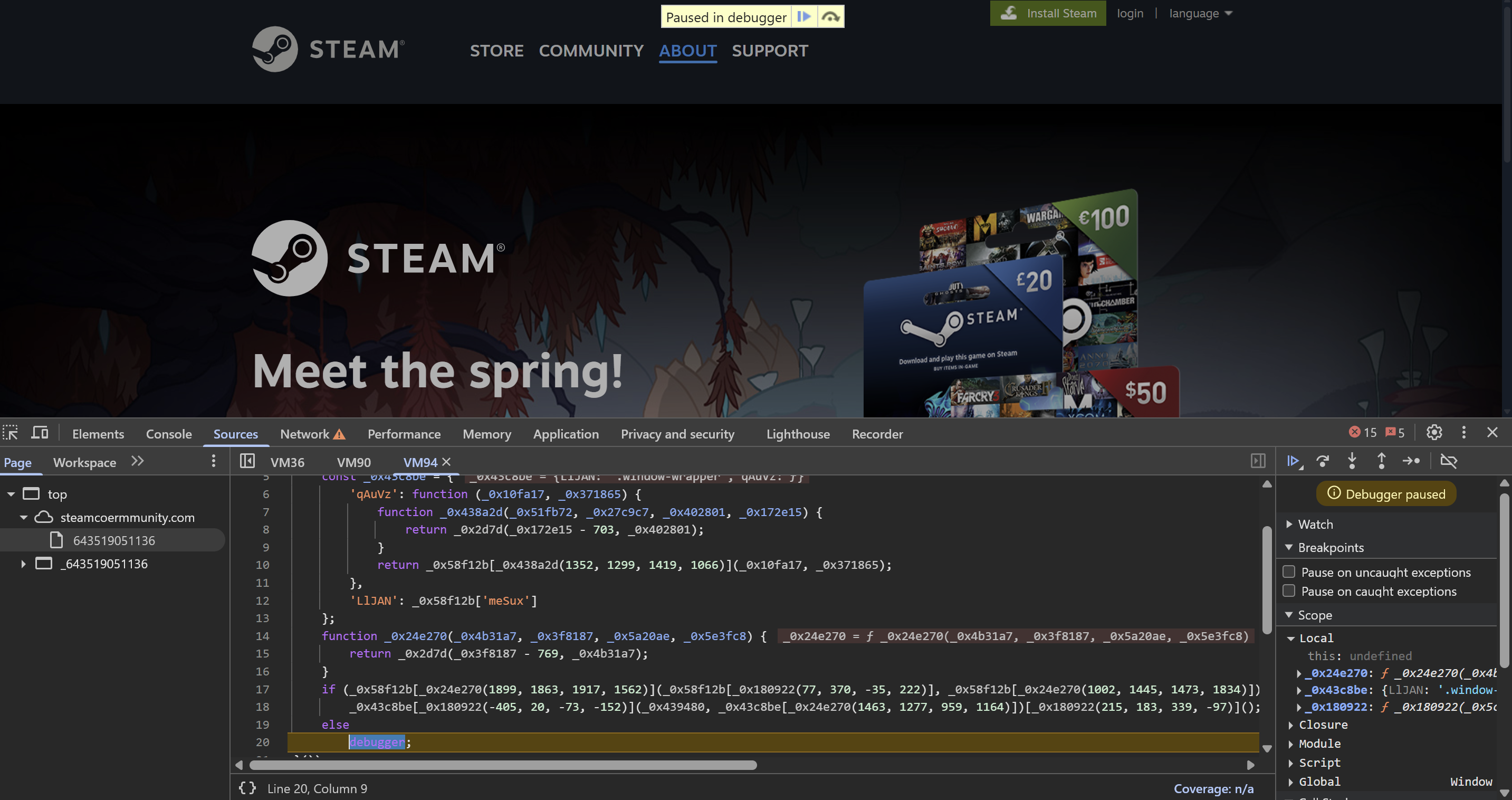Viewport: 1512px width, 800px height.
Task: Select the inspect element picker icon
Action: point(11,433)
